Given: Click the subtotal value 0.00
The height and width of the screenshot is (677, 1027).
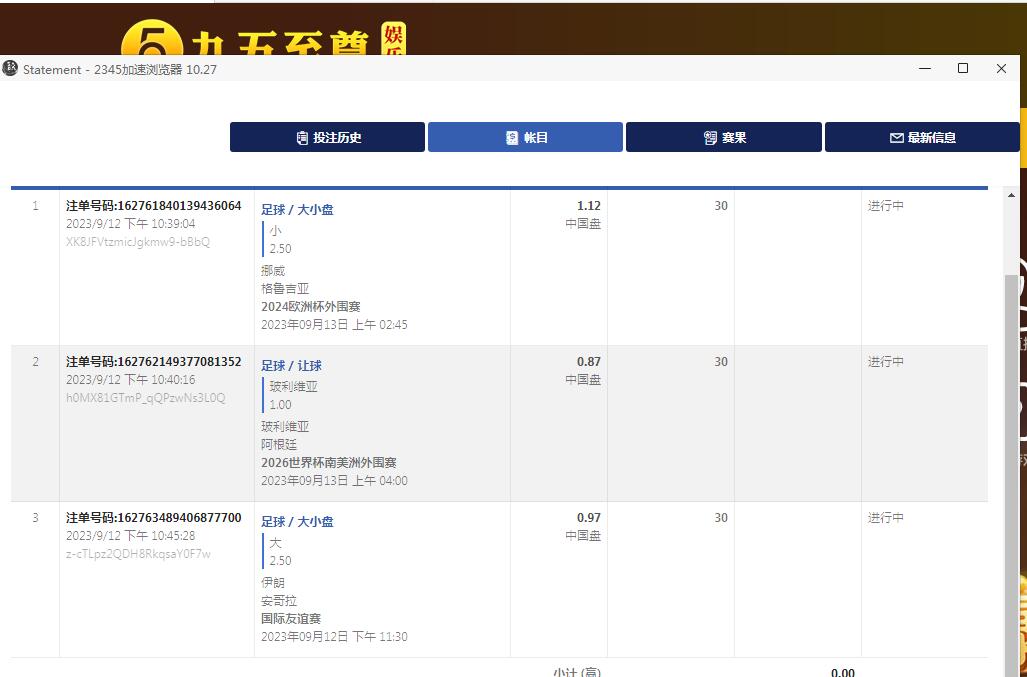Looking at the screenshot, I should (x=842, y=672).
